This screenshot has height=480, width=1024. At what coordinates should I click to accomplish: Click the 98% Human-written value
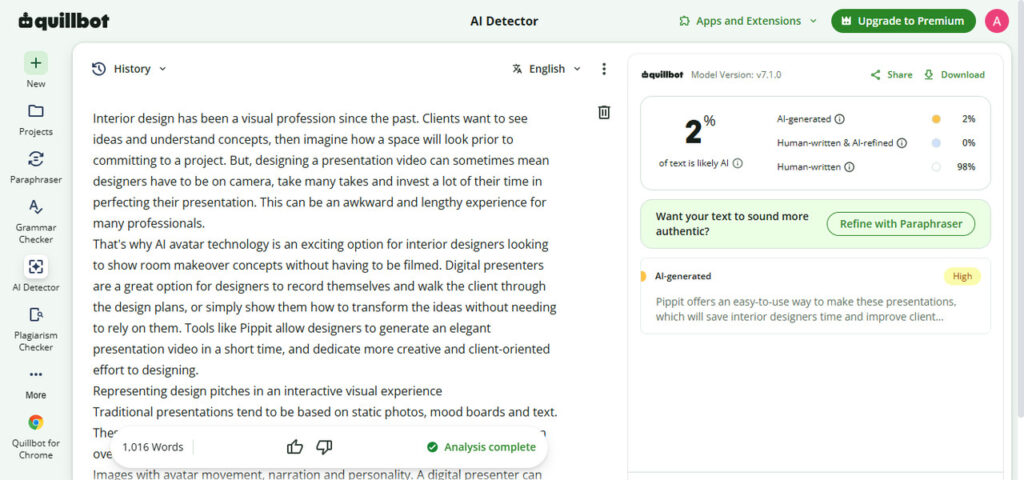point(966,167)
